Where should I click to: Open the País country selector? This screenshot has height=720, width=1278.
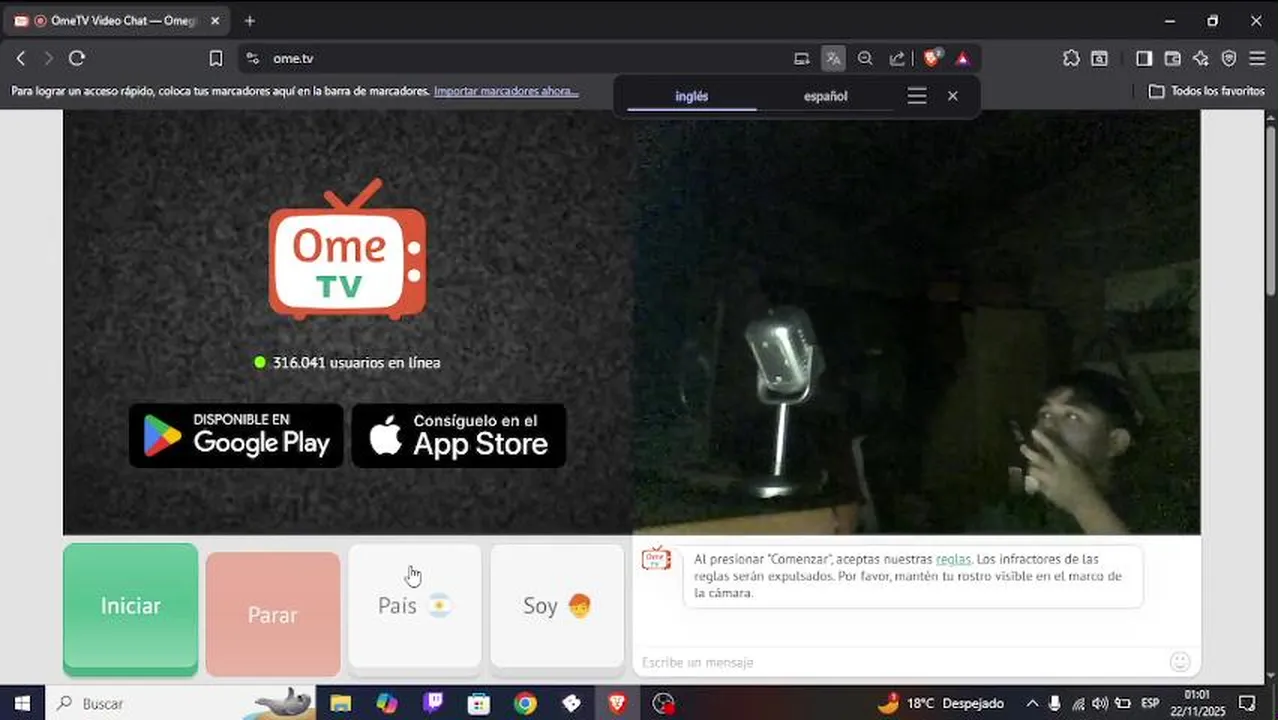coord(415,606)
